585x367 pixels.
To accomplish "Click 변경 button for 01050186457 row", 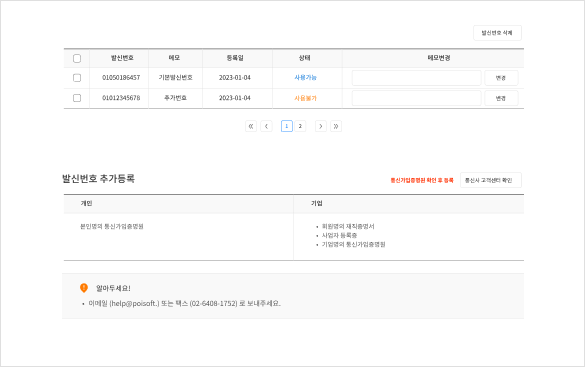I will (x=501, y=78).
